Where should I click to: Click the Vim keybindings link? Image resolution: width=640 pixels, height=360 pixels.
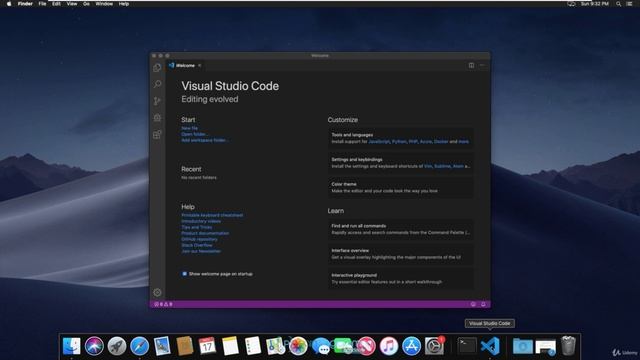pyautogui.click(x=428, y=166)
